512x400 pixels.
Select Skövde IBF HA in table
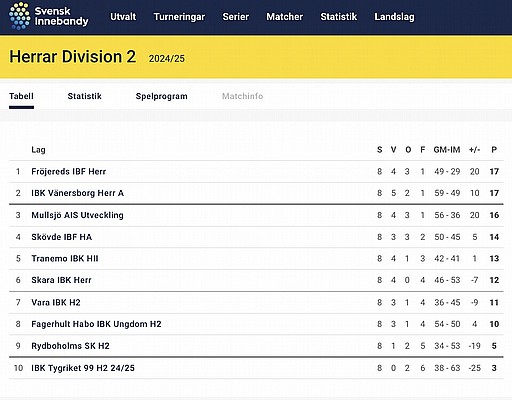(62, 237)
